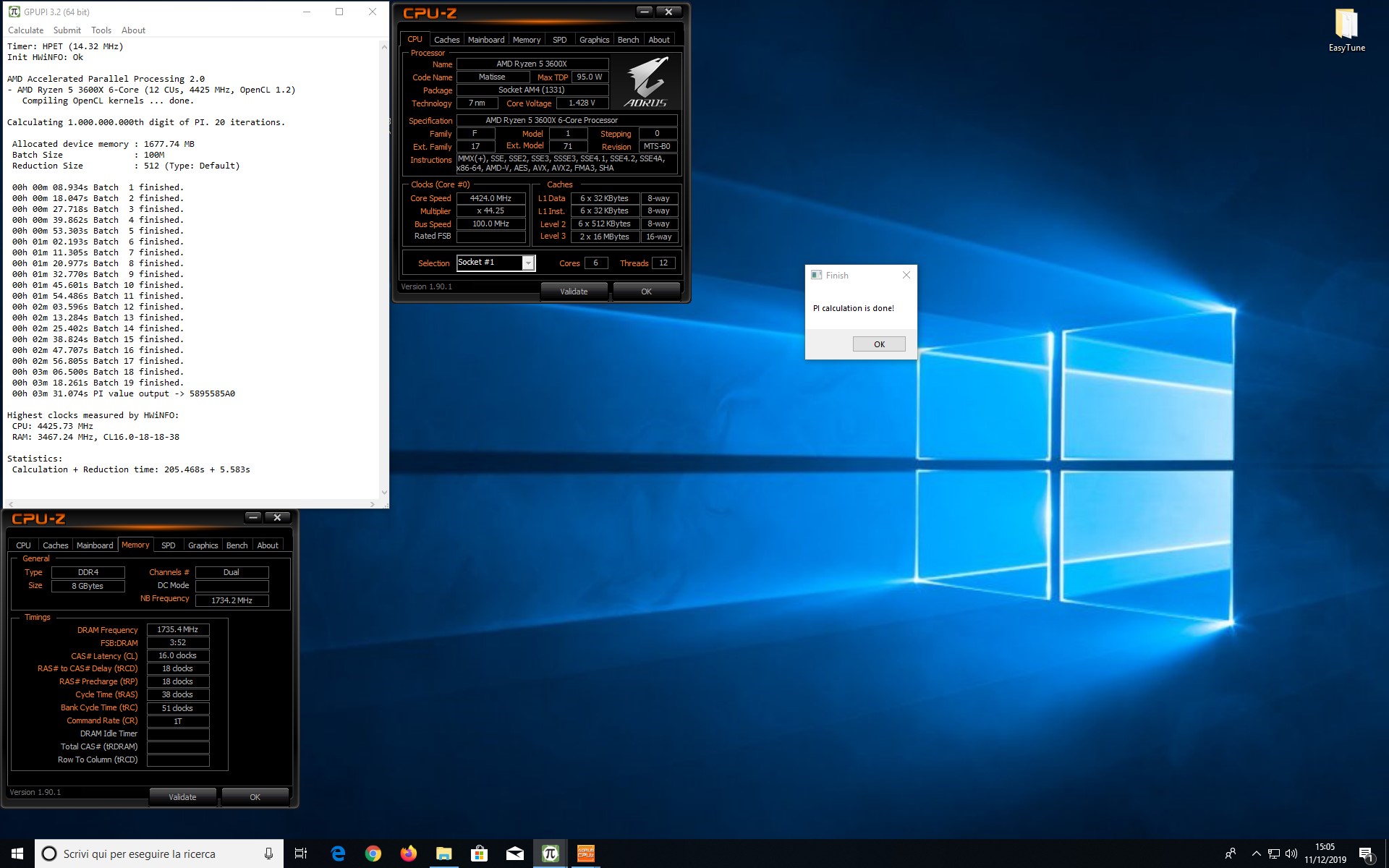This screenshot has height=868, width=1389.
Task: Click the Finish dialog title icon
Action: click(817, 275)
